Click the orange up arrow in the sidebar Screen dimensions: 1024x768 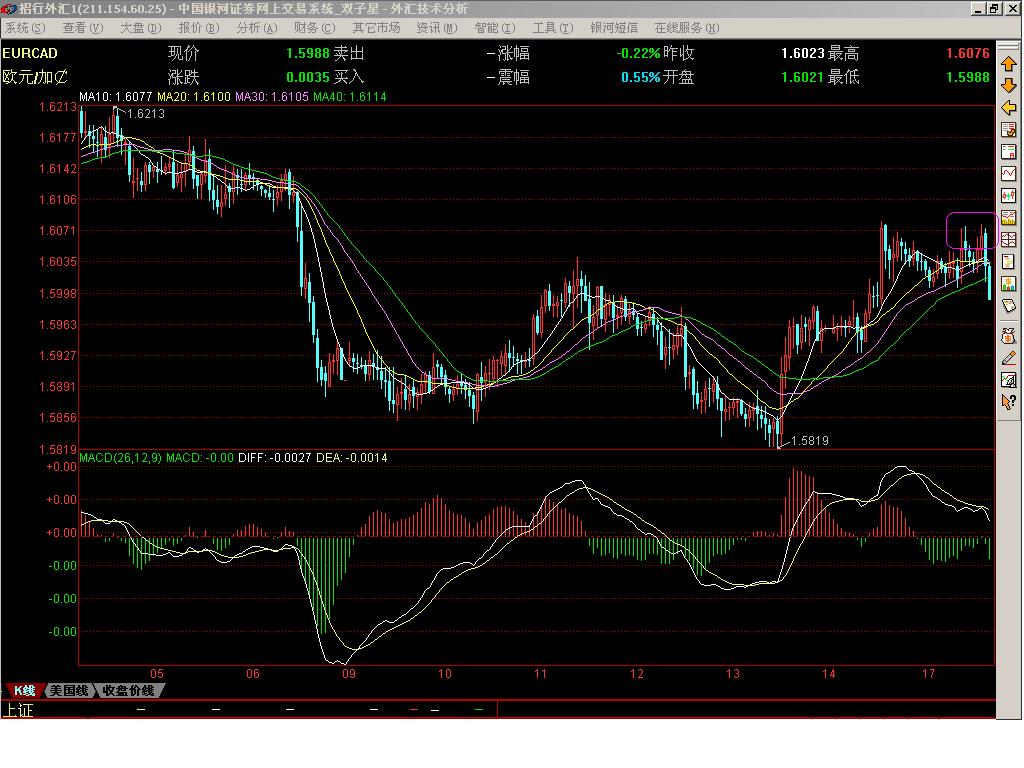tap(1009, 64)
